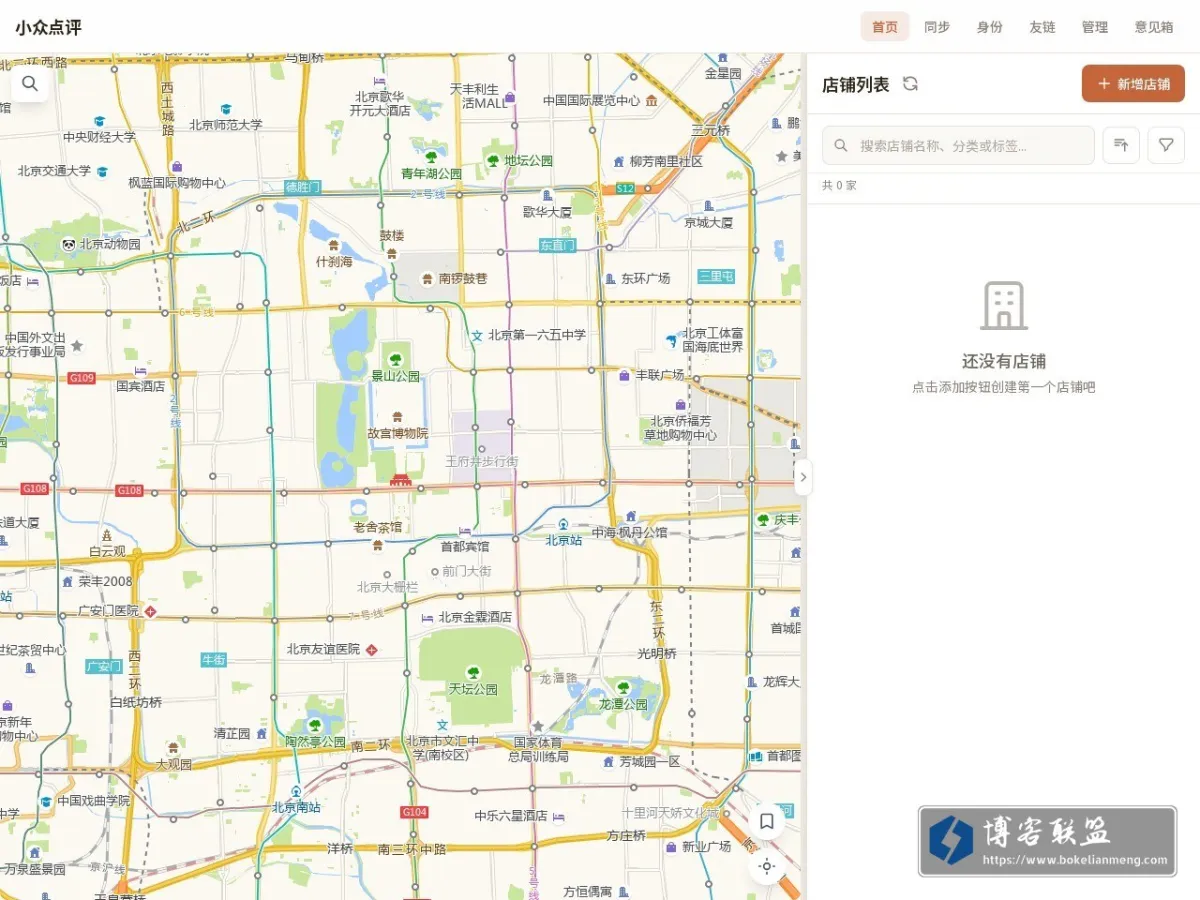This screenshot has width=1200, height=900.
Task: Open the map search icon
Action: (30, 84)
